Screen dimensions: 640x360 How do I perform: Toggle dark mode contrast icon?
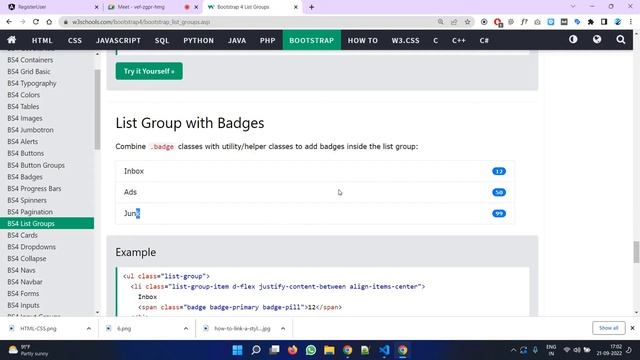(573, 40)
